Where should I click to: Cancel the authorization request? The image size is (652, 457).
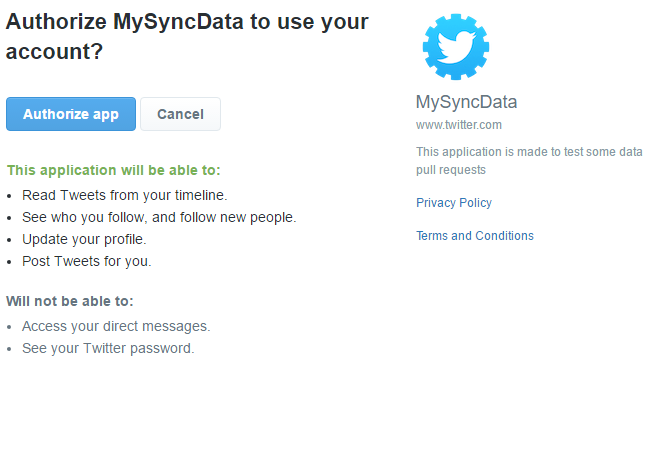[x=180, y=114]
